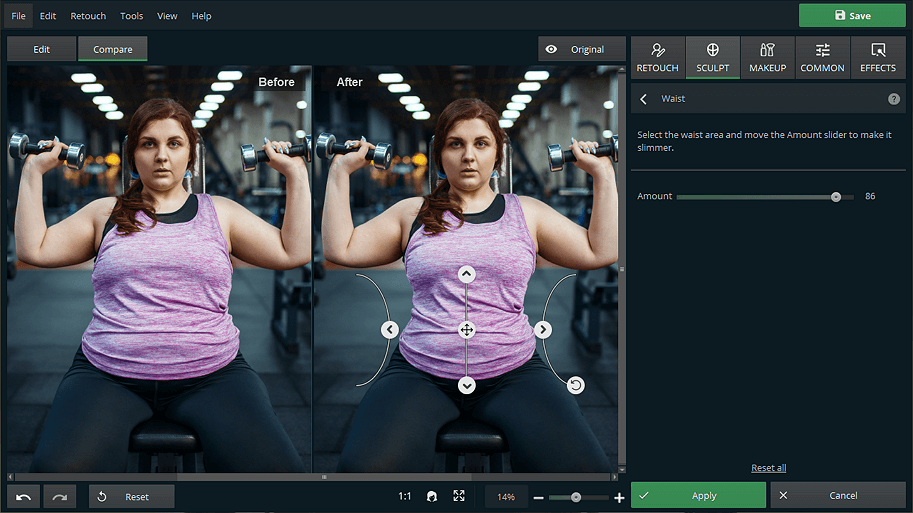
Task: Open the Help menu
Action: pos(201,16)
